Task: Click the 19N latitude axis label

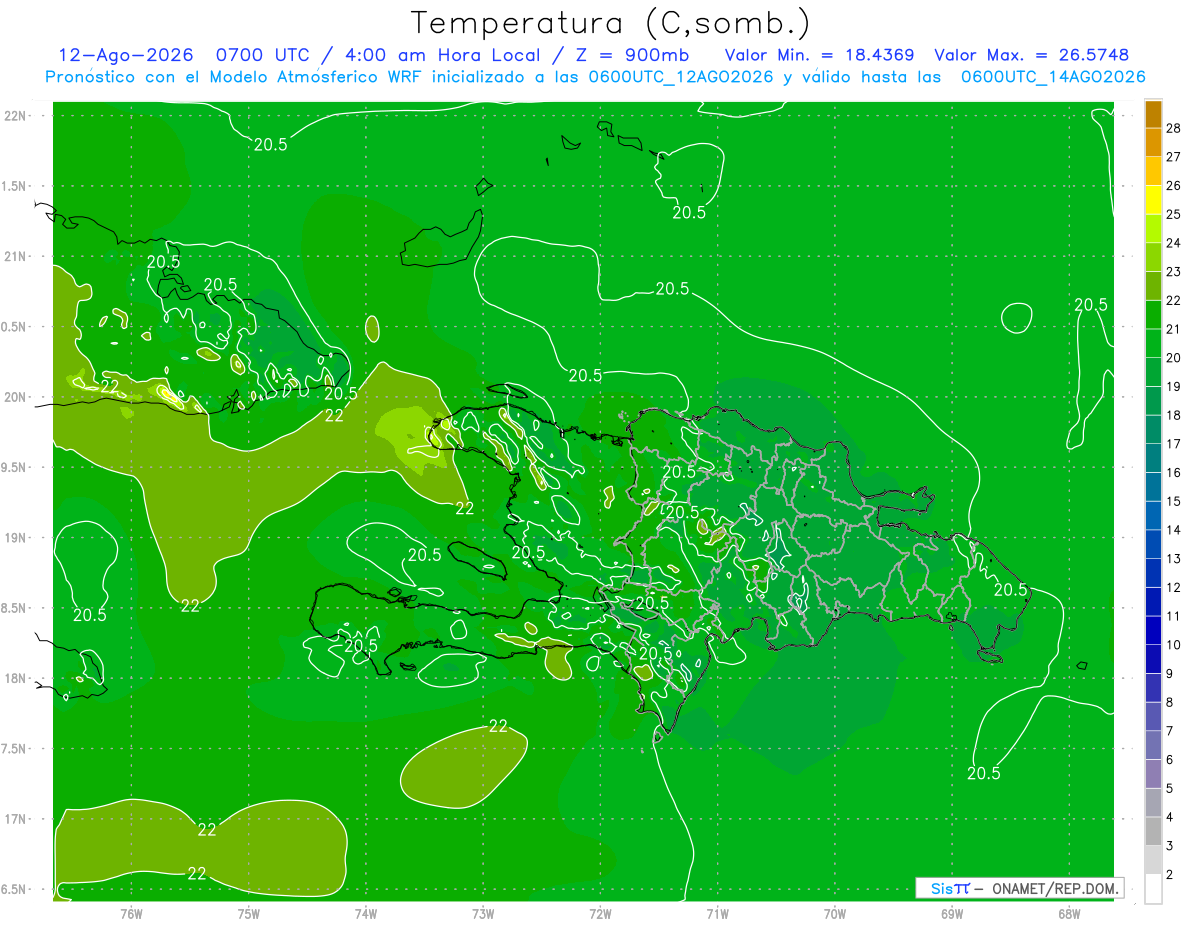Action: pyautogui.click(x=16, y=538)
